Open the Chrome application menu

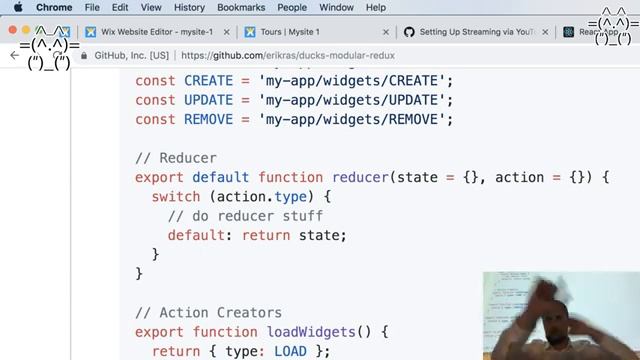tap(54, 7)
